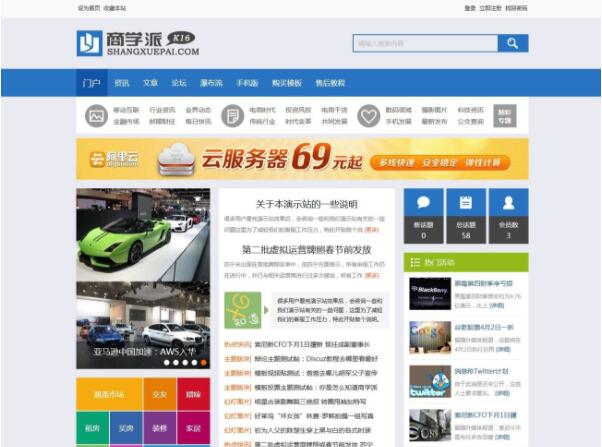The image size is (602, 447).
Task: Open the 商学派 site logo
Action: point(138,43)
